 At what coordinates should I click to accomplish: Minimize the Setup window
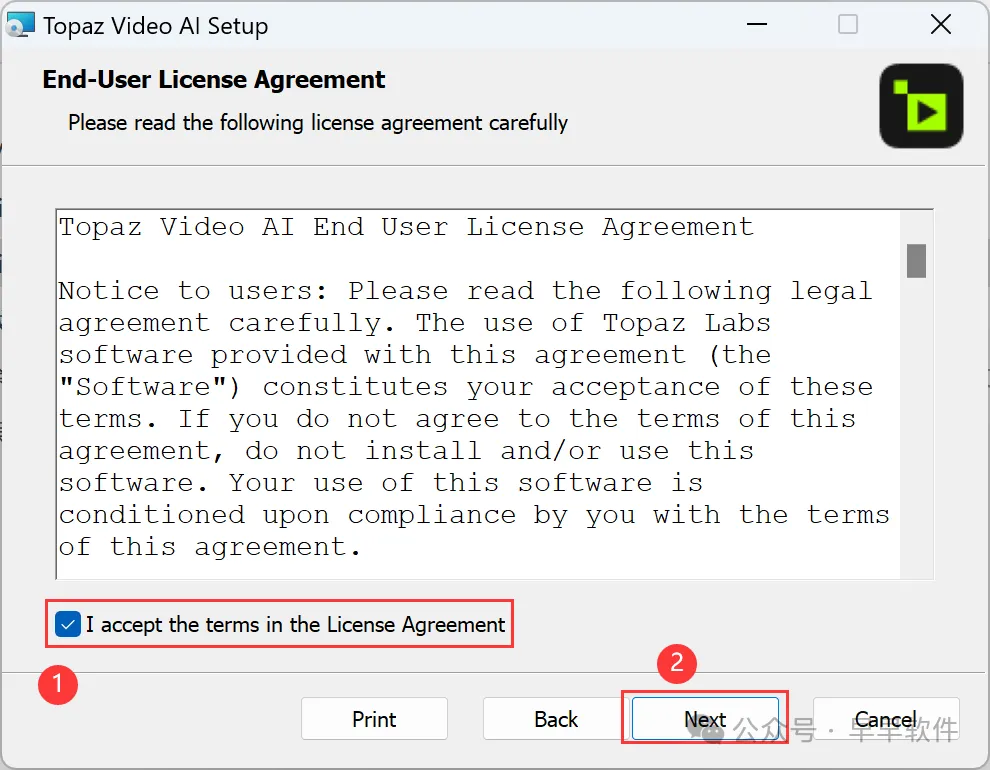pos(756,25)
